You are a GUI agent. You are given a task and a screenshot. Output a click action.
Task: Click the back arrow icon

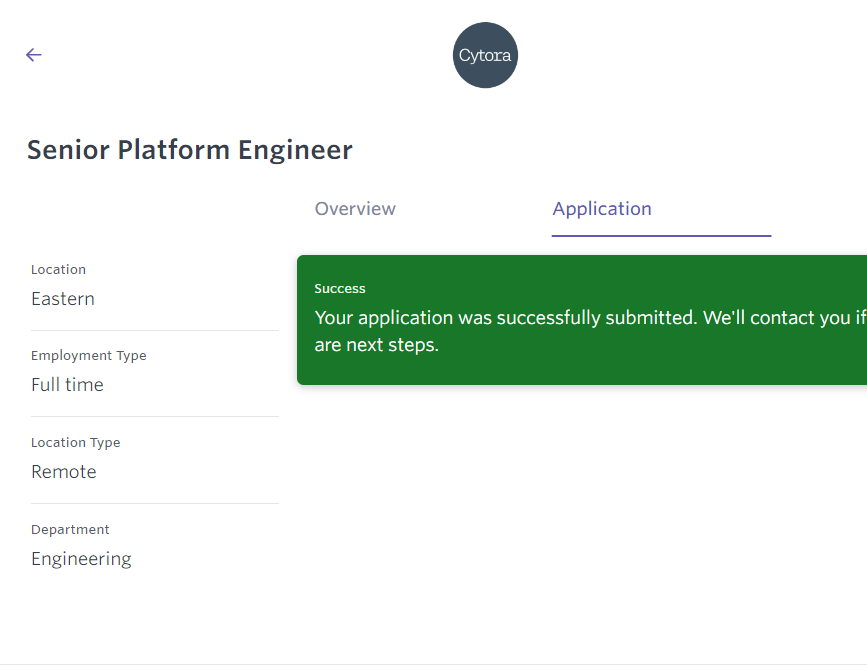click(x=34, y=55)
